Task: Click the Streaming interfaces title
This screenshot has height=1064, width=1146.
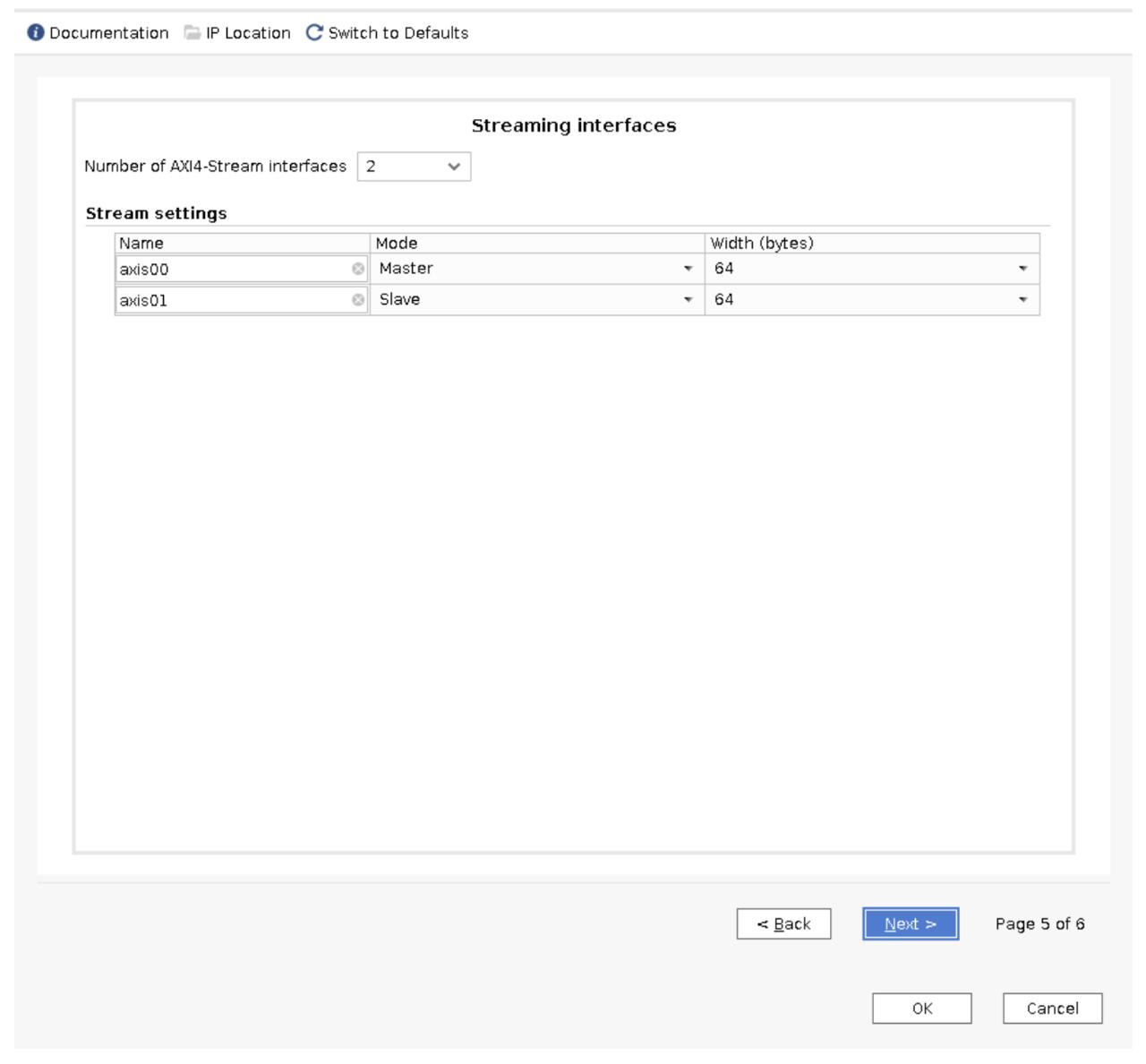Action: (574, 125)
